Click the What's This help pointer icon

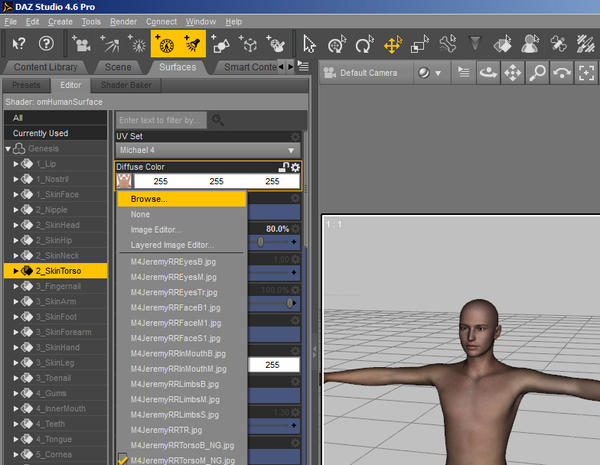pyautogui.click(x=18, y=42)
